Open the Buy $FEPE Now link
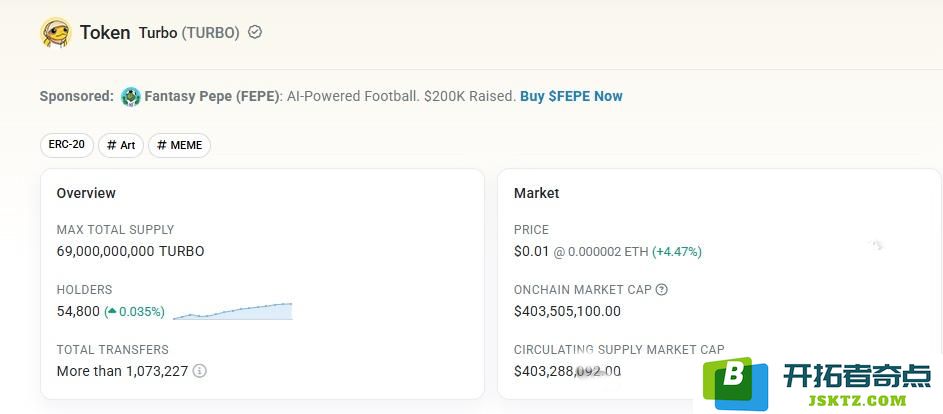Screen dimensions: 943x414 571,96
